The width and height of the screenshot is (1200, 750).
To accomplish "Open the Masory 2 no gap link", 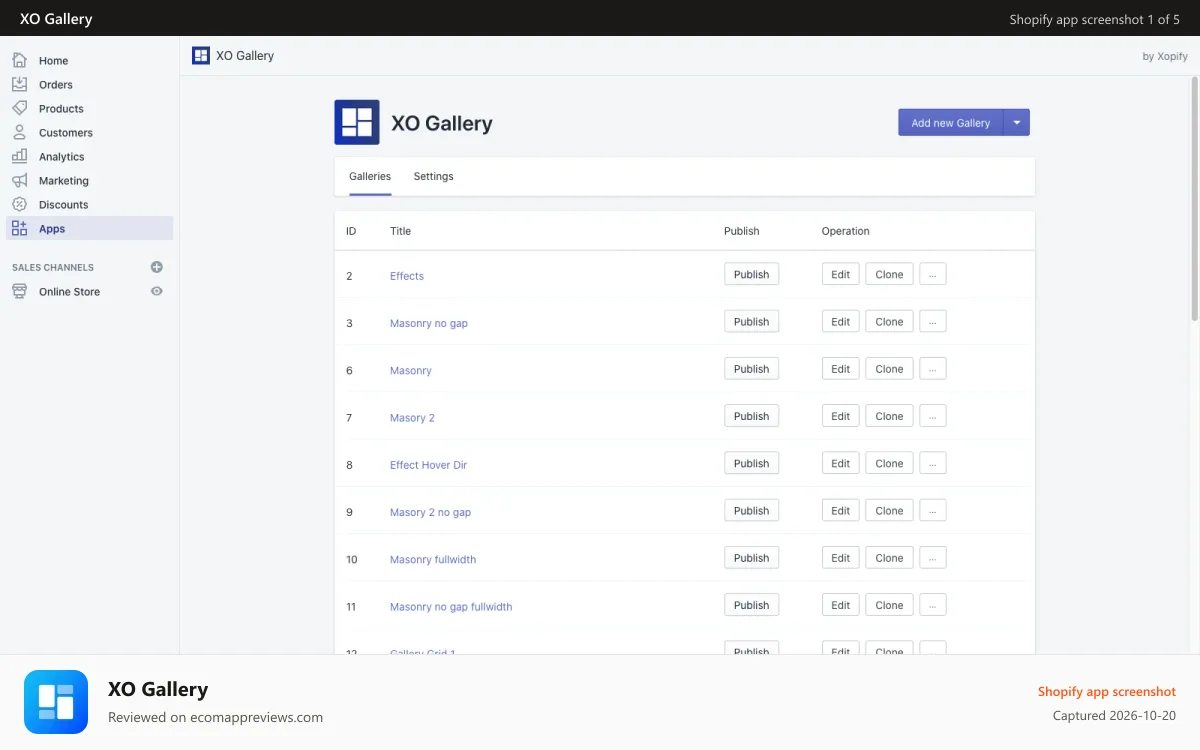I will point(430,512).
